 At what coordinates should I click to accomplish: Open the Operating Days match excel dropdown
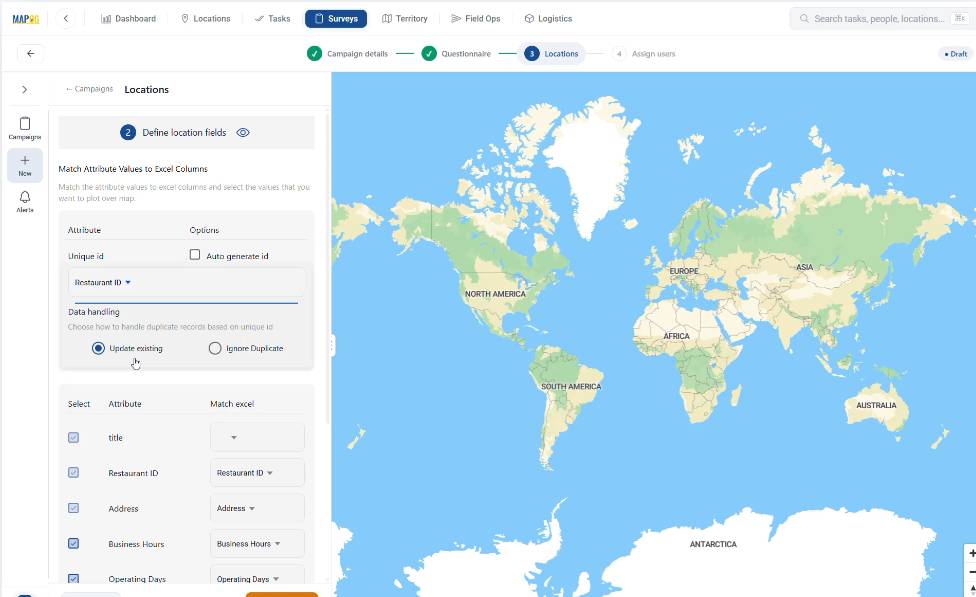(257, 576)
